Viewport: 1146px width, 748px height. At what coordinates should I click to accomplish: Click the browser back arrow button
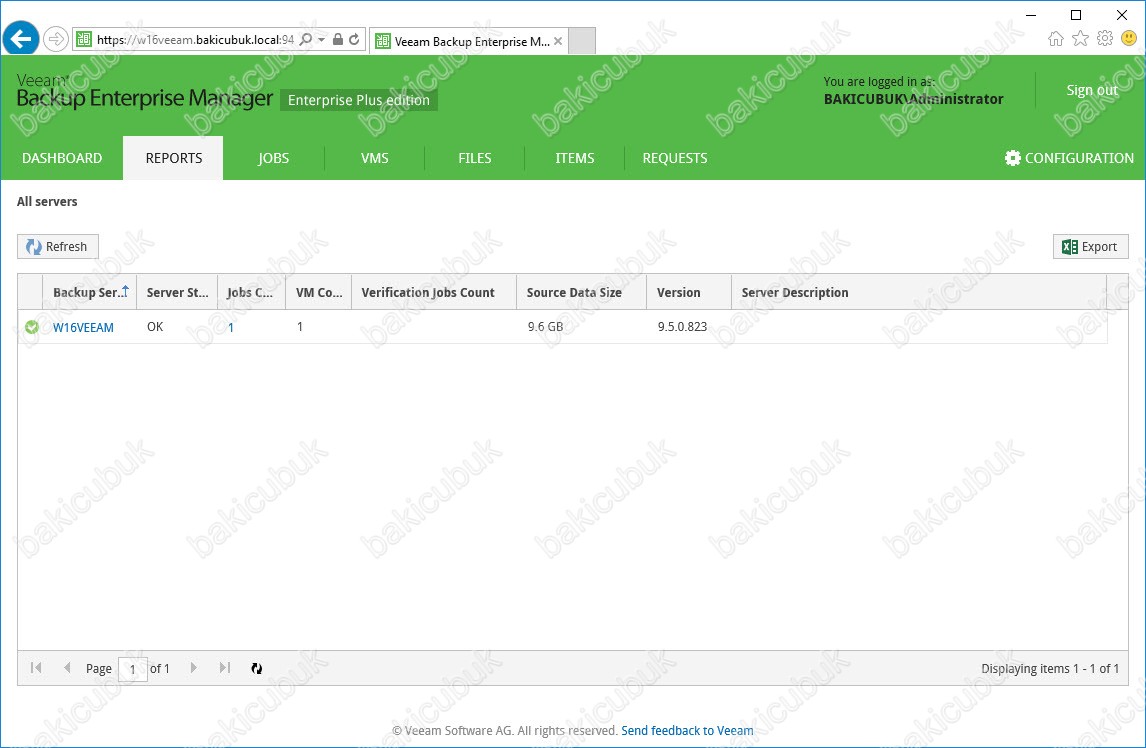tap(21, 38)
